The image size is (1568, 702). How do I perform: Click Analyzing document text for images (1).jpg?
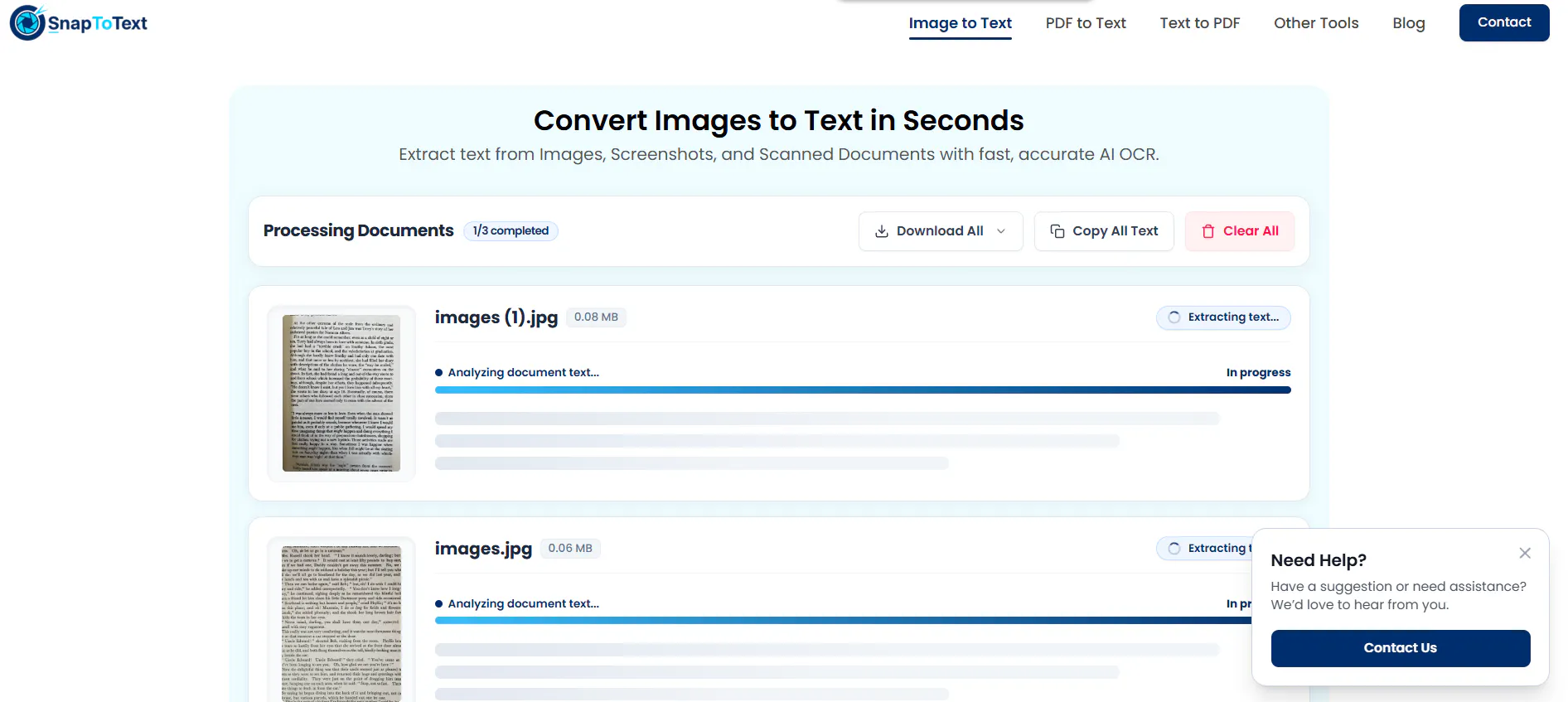pyautogui.click(x=523, y=373)
